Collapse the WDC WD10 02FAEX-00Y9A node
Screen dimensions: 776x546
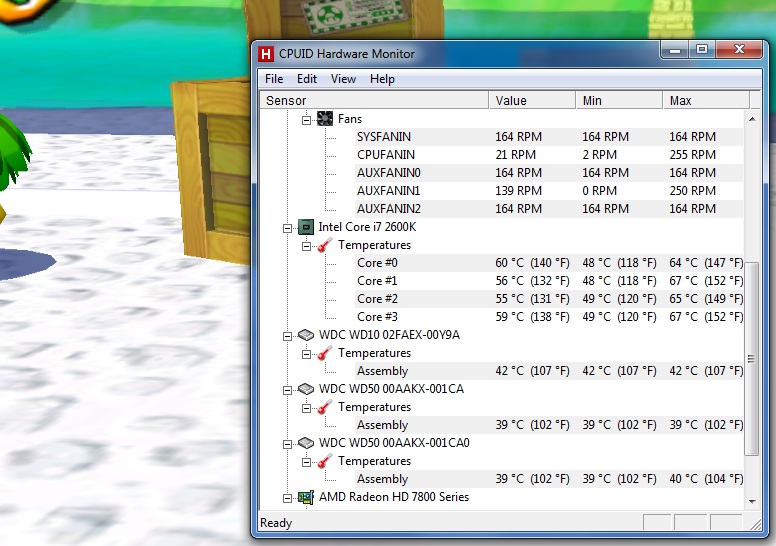[x=287, y=336]
